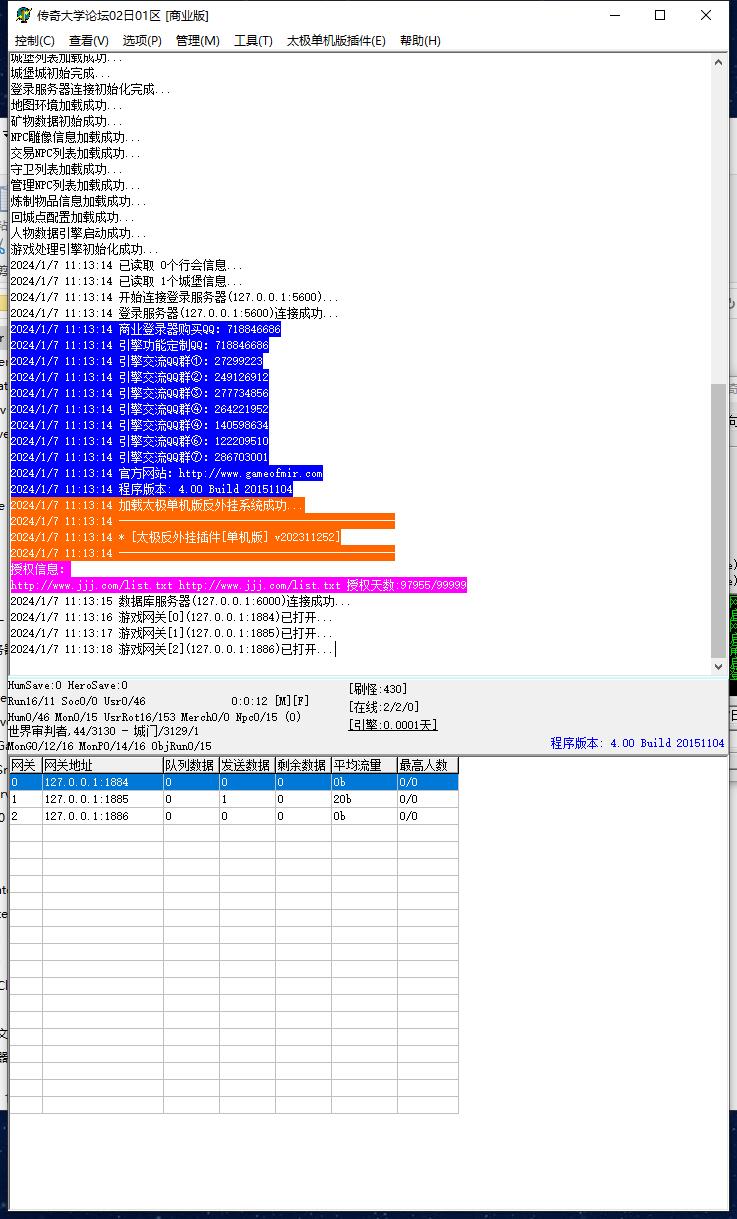The height and width of the screenshot is (1219, 737).
Task: Click the 官方网站 gameofmir.com log line
Action: pyautogui.click(x=167, y=473)
